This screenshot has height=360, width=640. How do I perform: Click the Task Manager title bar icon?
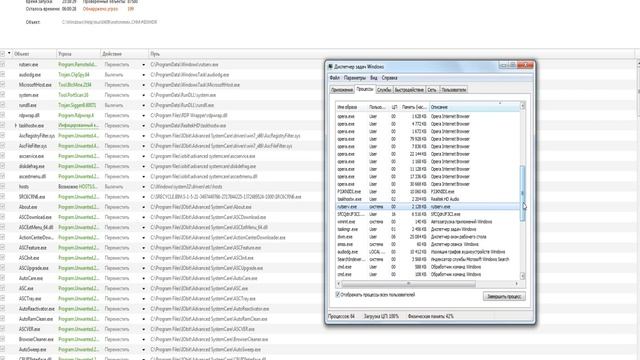coord(331,67)
